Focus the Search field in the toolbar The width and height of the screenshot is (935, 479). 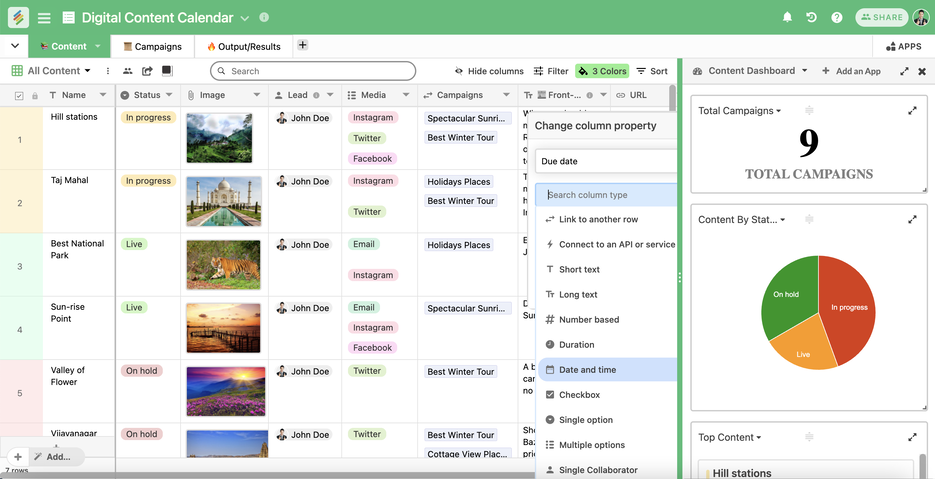[x=313, y=71]
